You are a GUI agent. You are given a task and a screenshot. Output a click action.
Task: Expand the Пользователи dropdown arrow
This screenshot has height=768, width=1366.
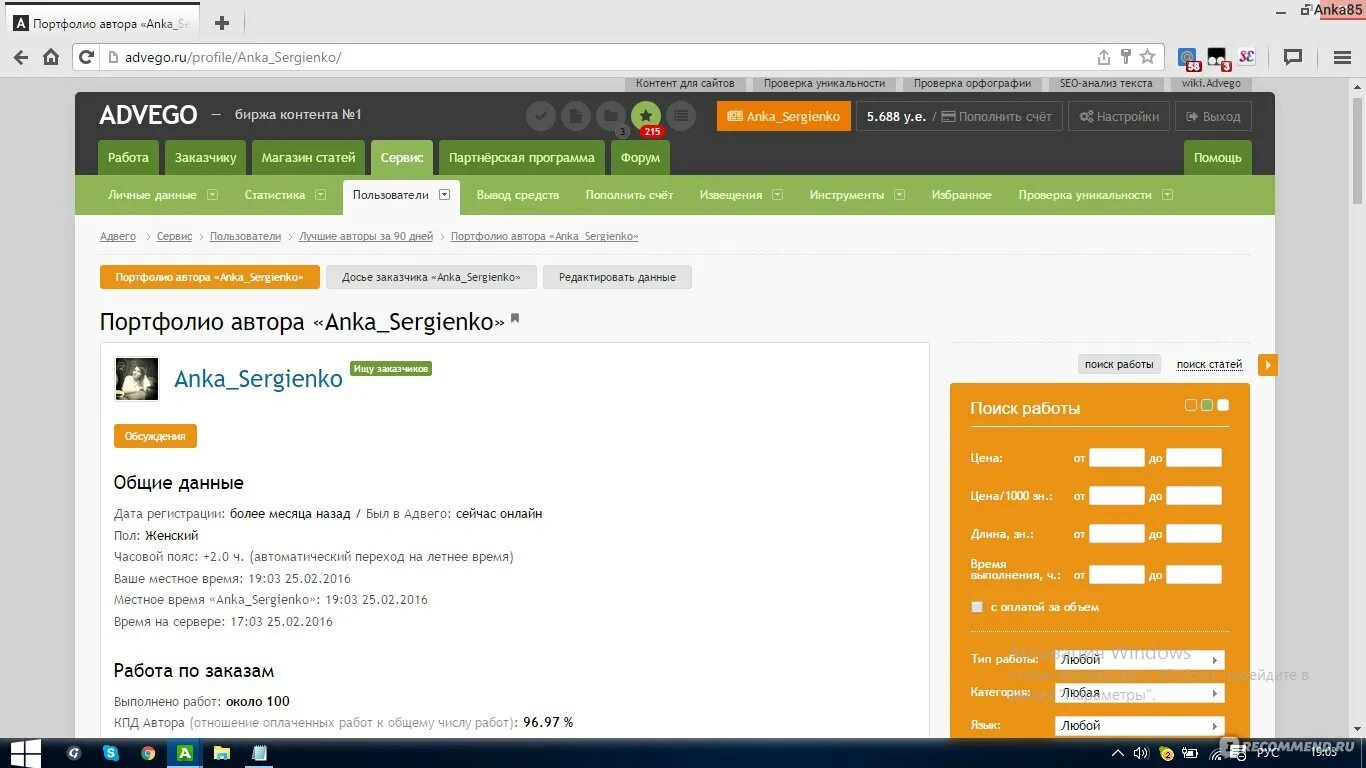click(444, 195)
